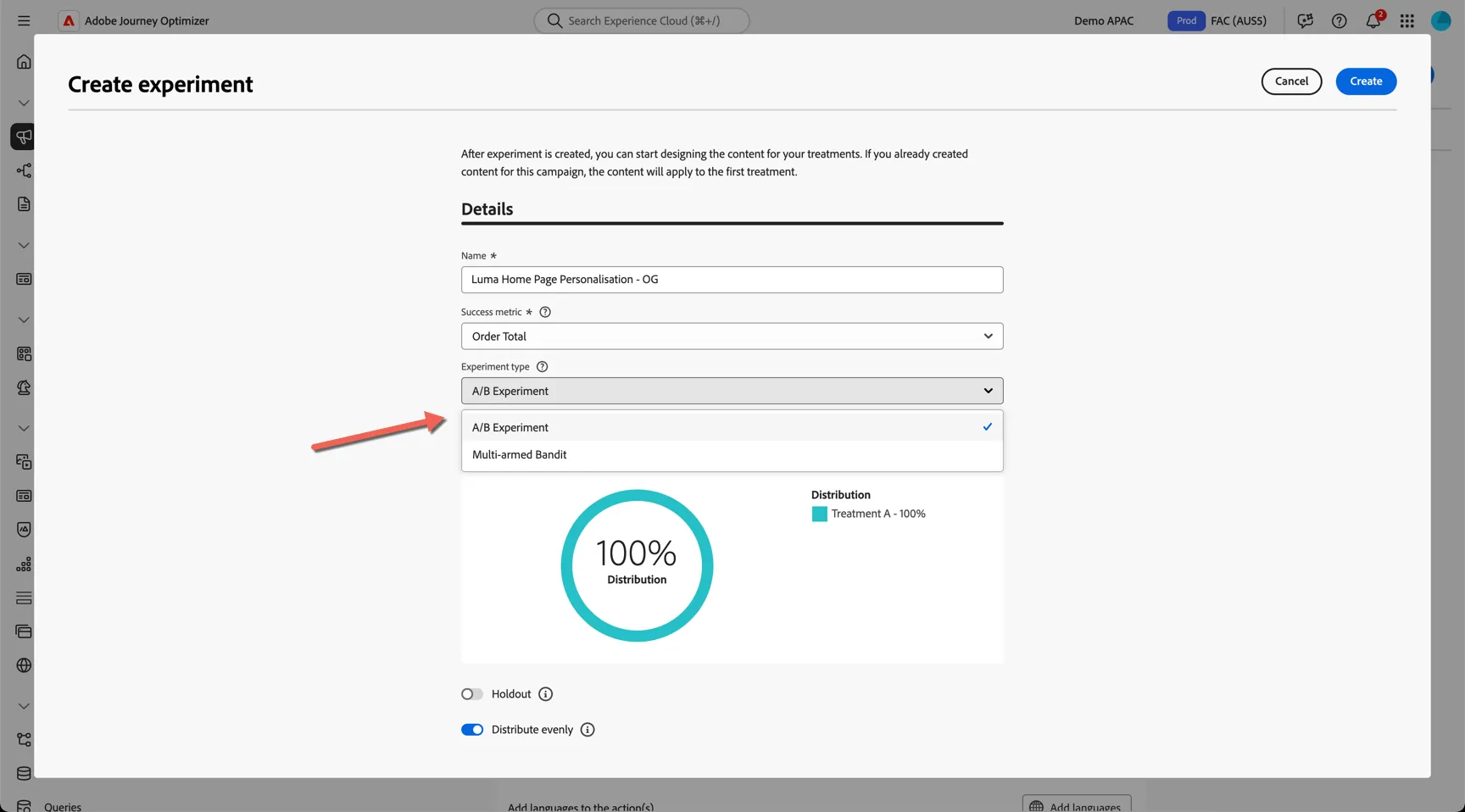Screen dimensions: 1465x812
Task: Open the Demo APAC organization switcher
Action: 1104,20
